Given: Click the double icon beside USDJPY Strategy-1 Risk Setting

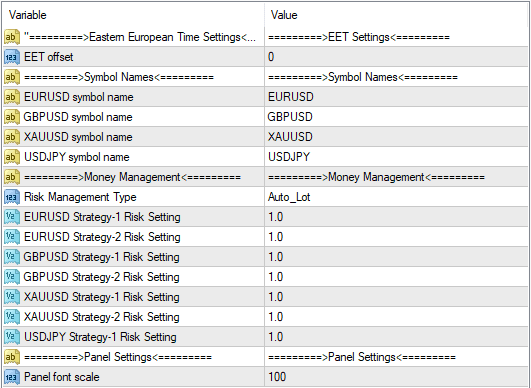Looking at the screenshot, I should [x=12, y=337].
